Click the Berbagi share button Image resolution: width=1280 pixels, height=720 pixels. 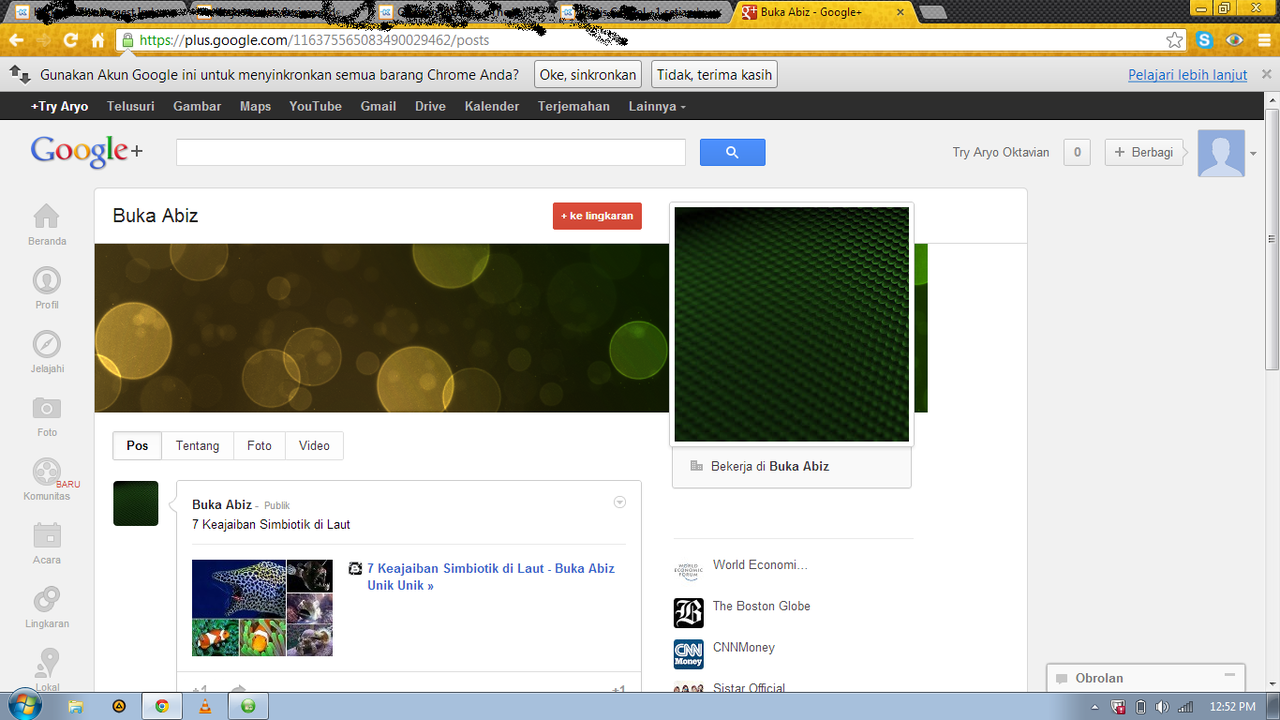1144,152
